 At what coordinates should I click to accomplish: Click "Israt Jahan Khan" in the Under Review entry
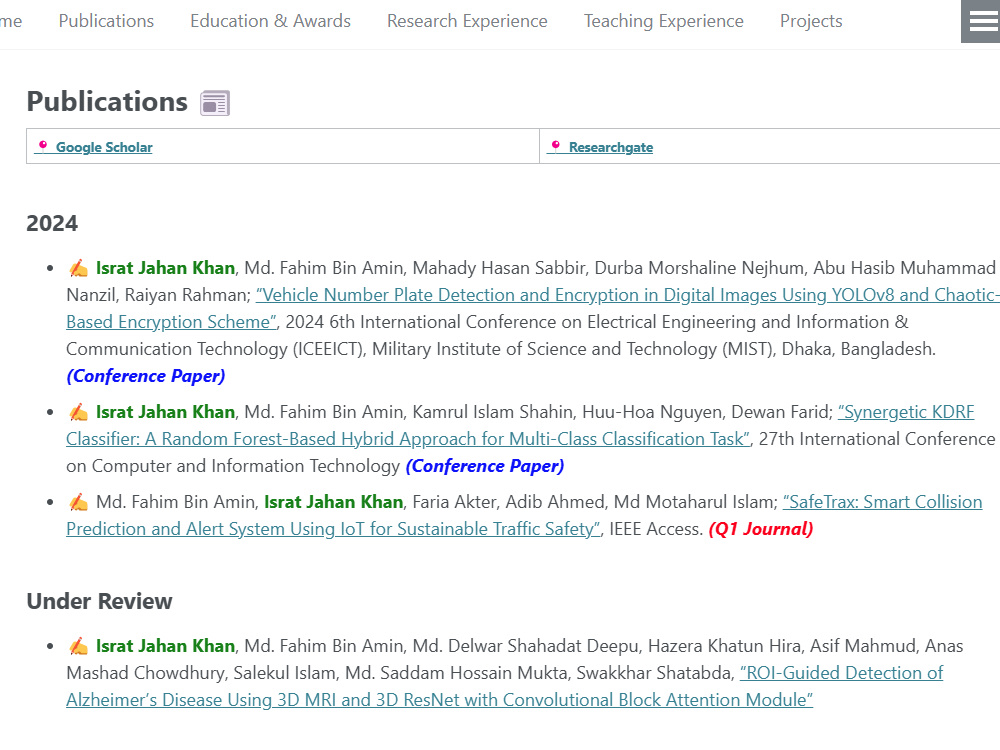[x=165, y=646]
